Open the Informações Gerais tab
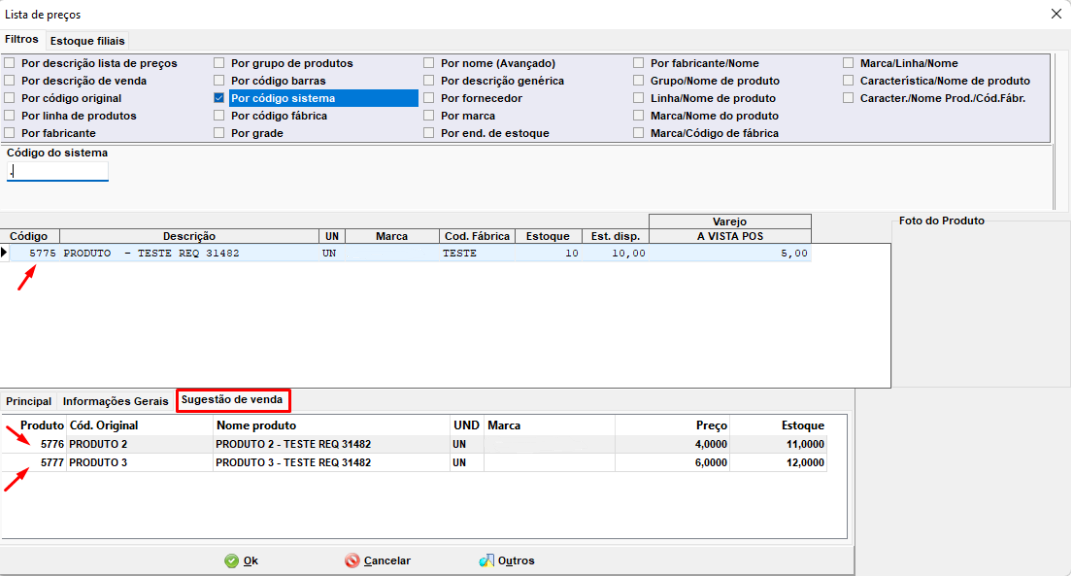Screen dimensions: 1071x576 tap(115, 401)
